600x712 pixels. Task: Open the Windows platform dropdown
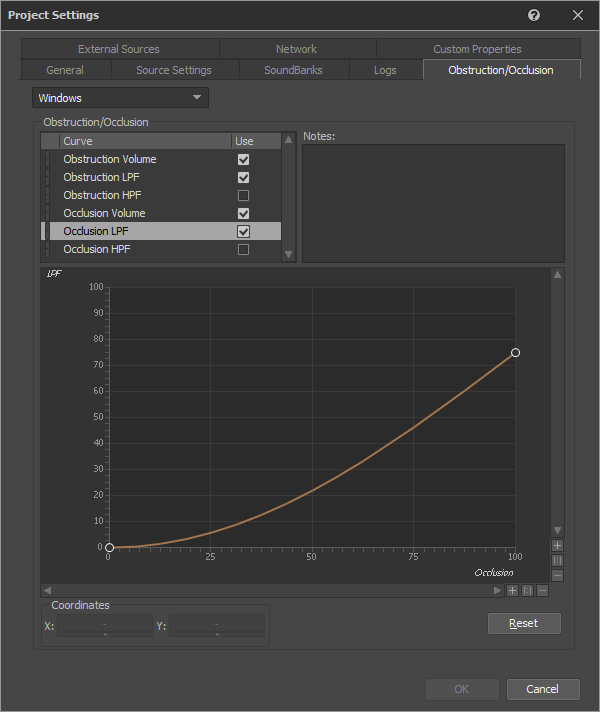(121, 98)
